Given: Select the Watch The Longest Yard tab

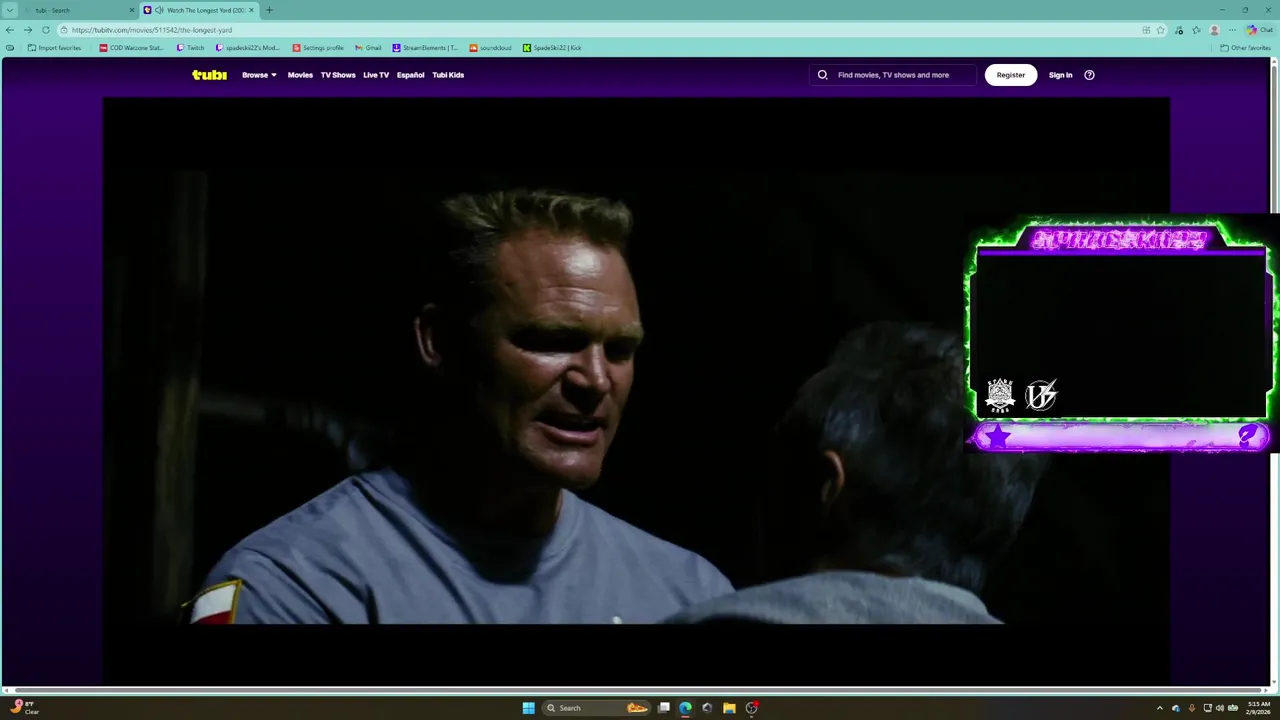Looking at the screenshot, I should (200, 10).
